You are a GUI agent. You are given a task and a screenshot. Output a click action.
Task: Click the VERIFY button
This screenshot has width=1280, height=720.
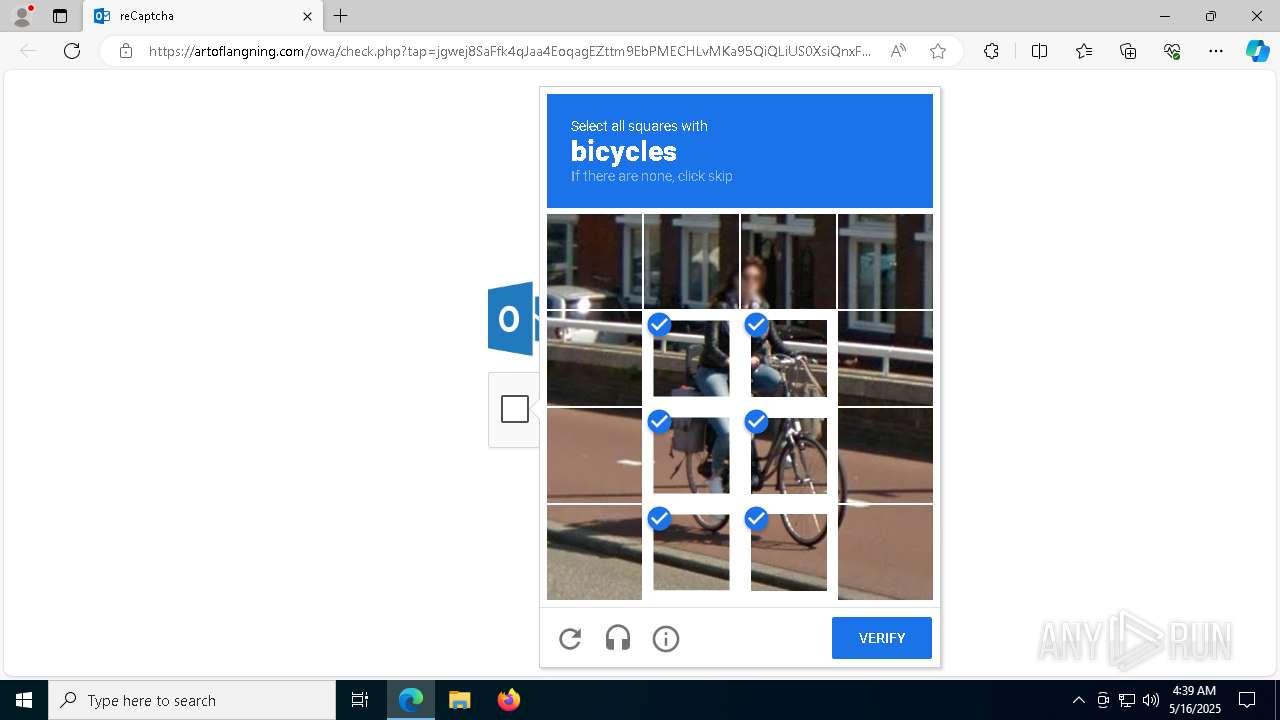click(881, 638)
